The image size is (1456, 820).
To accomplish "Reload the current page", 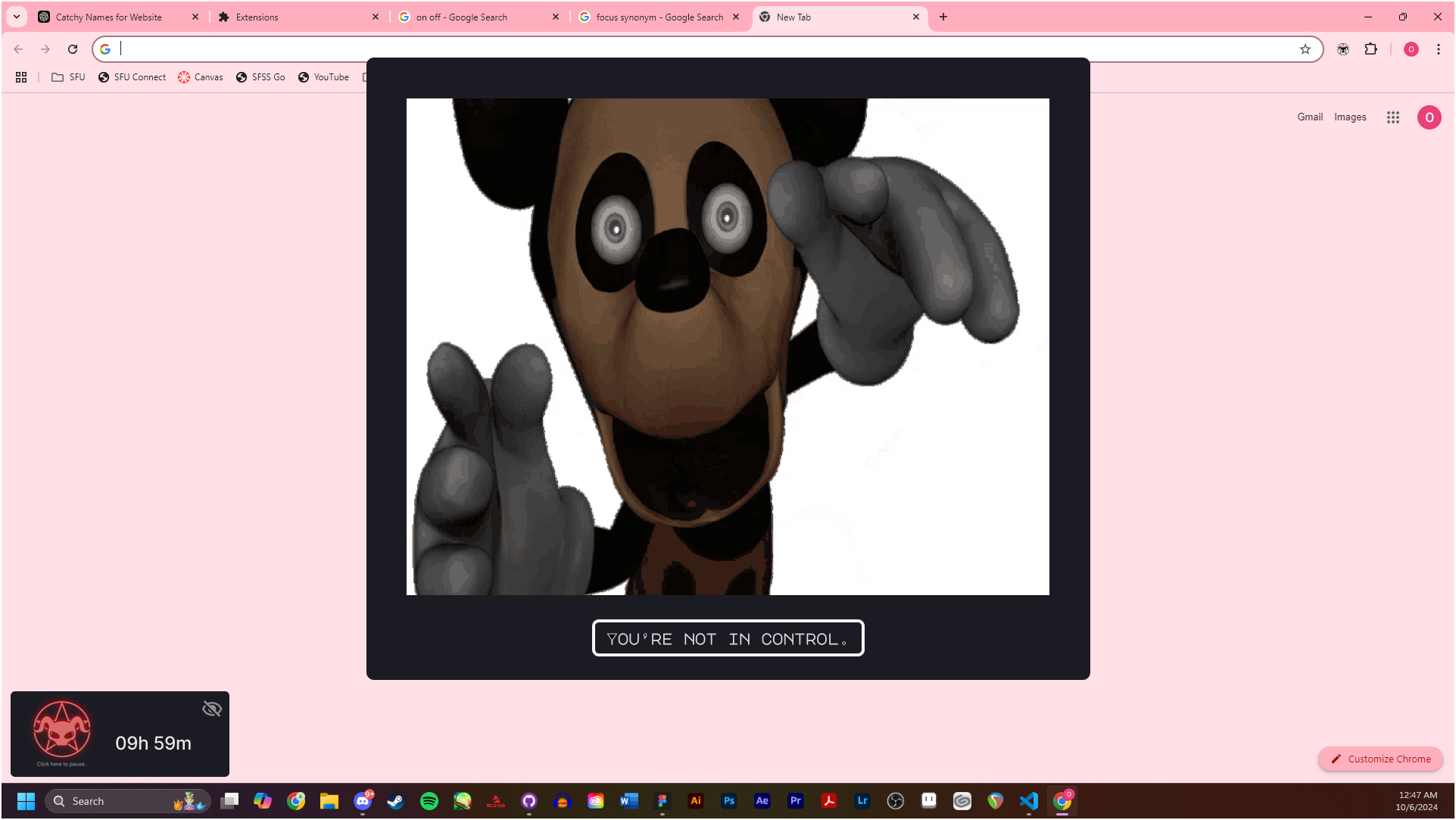I will (x=73, y=49).
